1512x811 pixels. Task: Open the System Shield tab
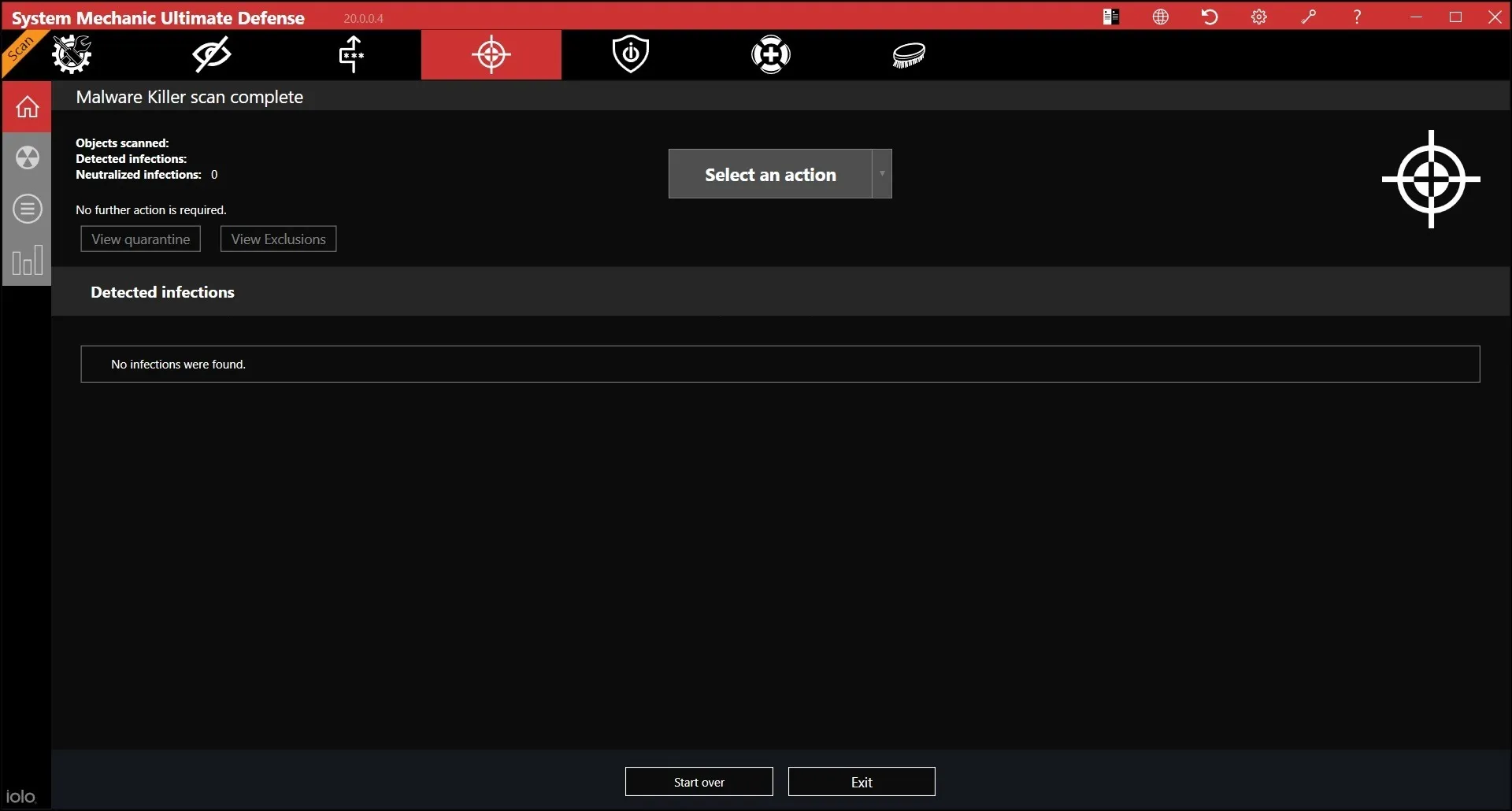coord(631,54)
